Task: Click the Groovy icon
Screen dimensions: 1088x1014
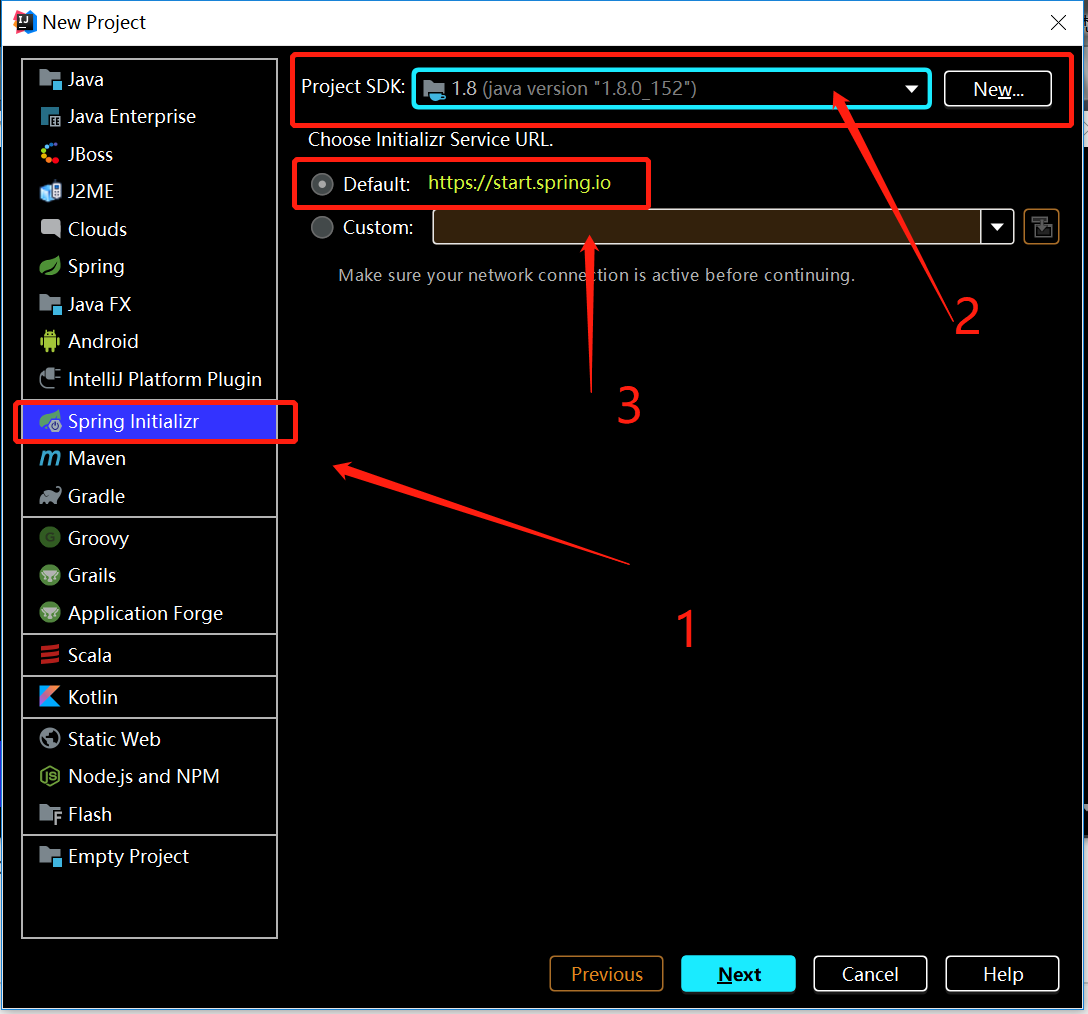Action: (50, 538)
